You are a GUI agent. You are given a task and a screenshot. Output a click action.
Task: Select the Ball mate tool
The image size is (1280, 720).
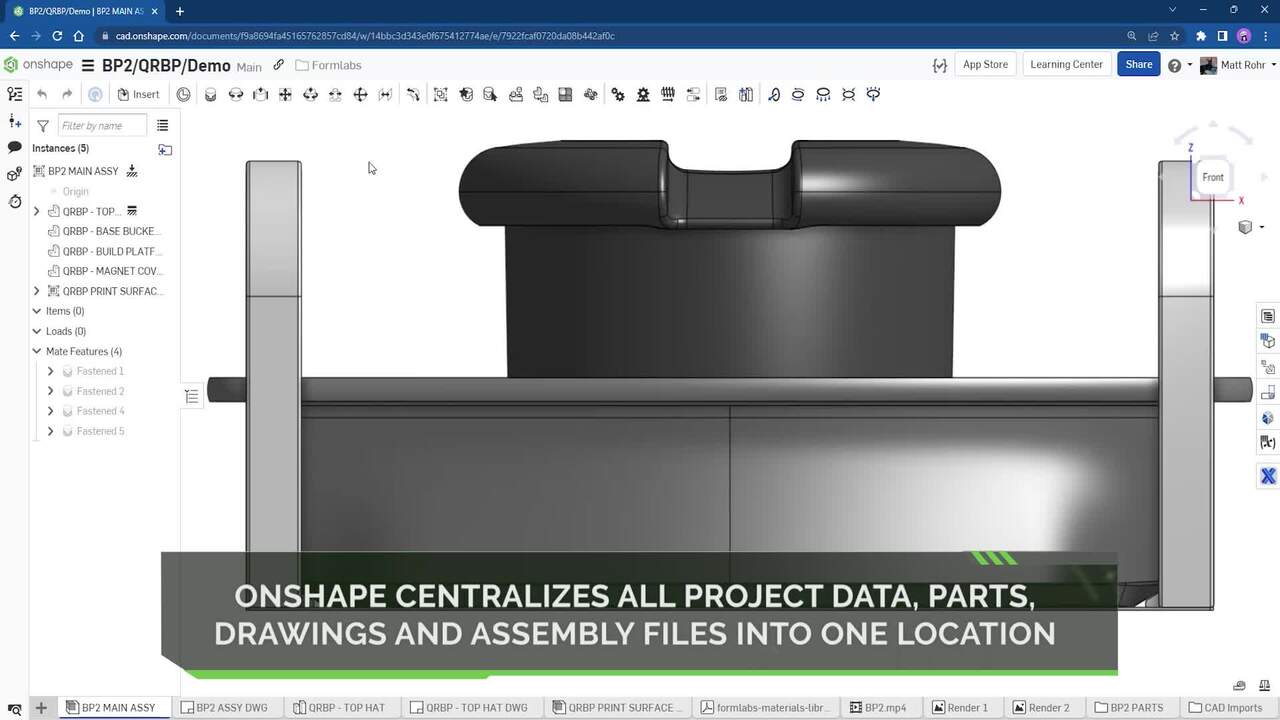click(x=361, y=94)
